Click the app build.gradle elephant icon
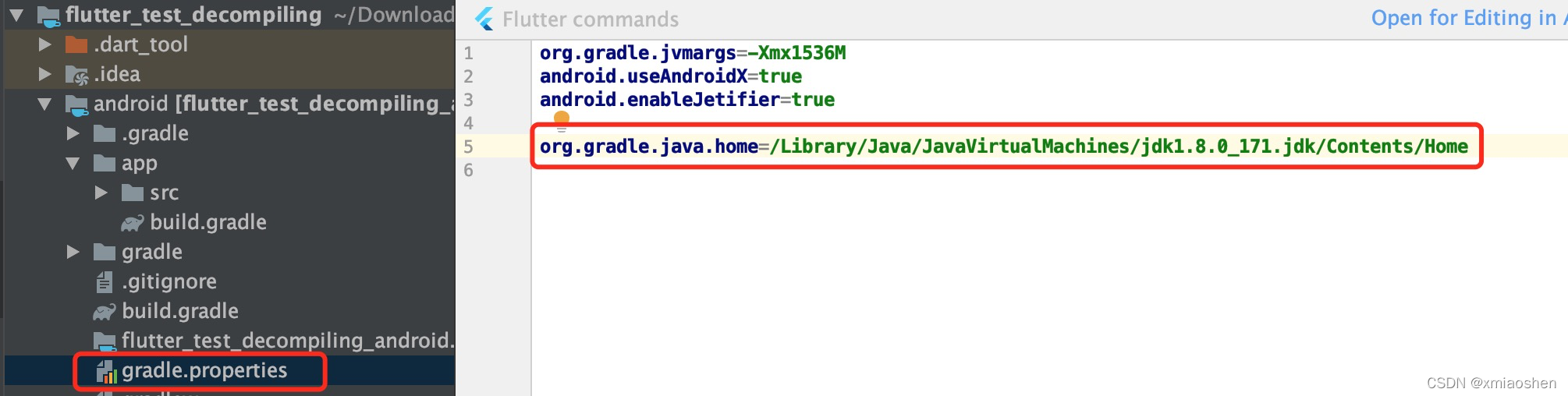 pyautogui.click(x=133, y=223)
